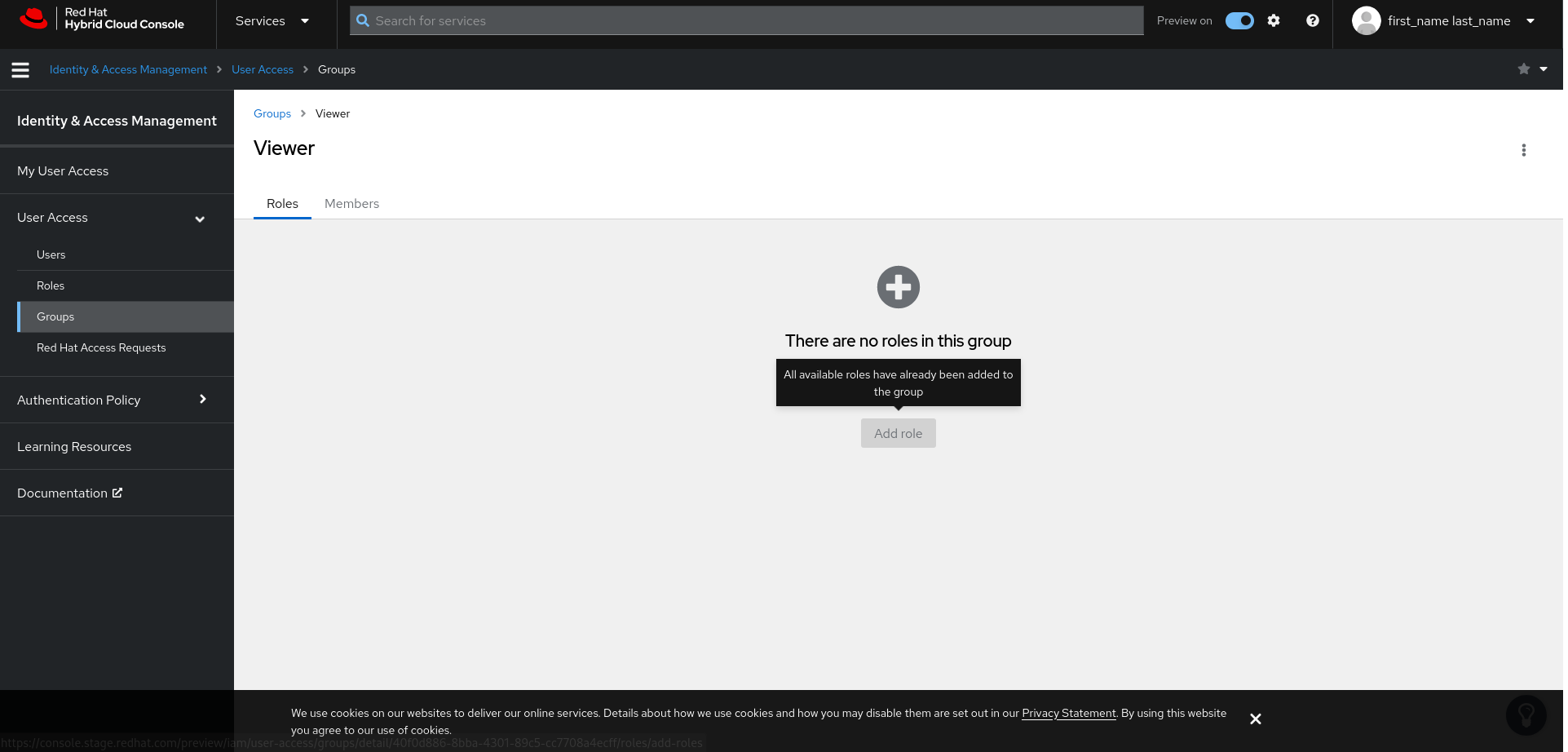Screen dimensions: 1568x752
Task: Click the Red Hat Hybrid Cloud Console logo
Action: (102, 19)
